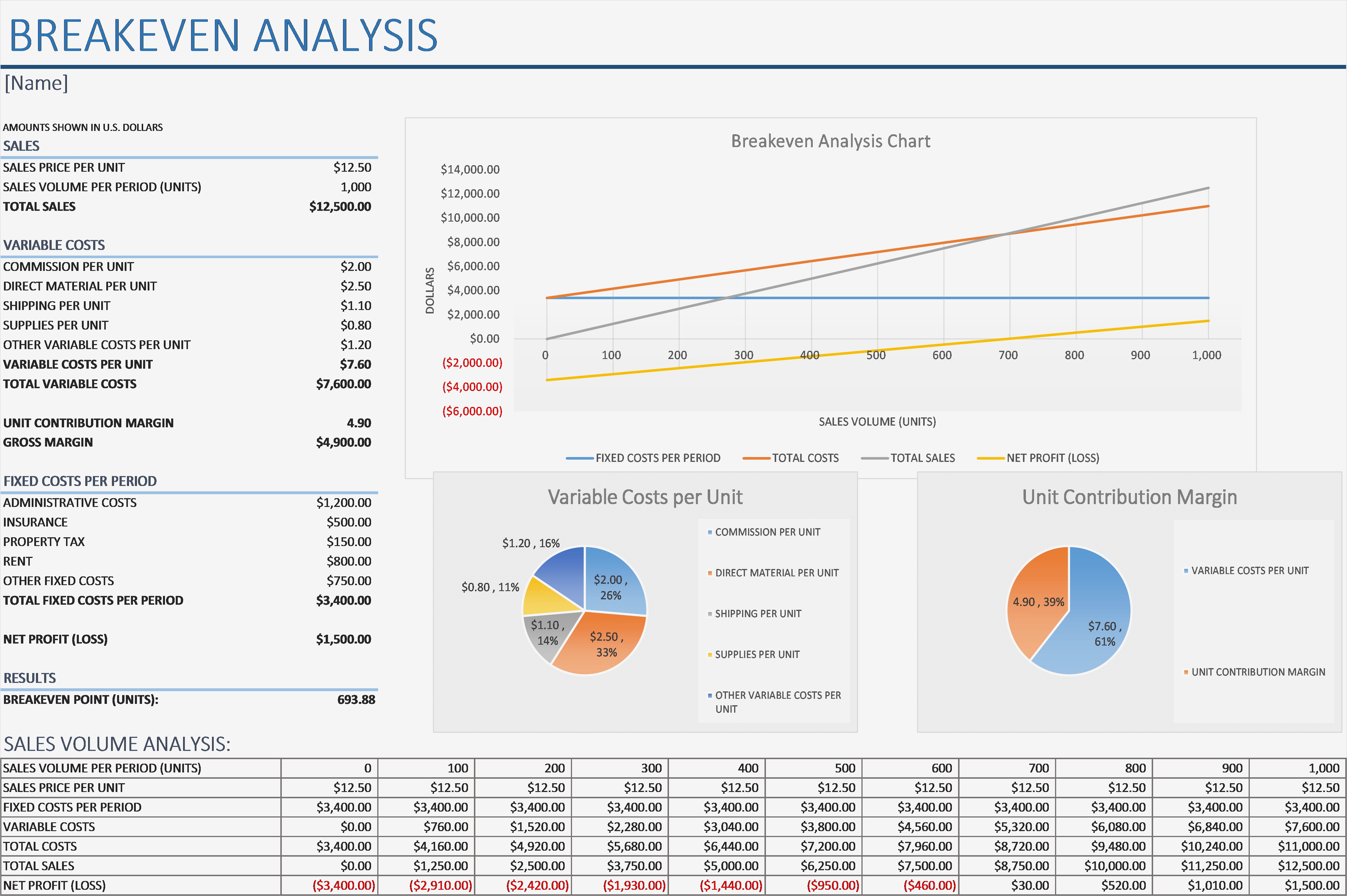Click the Commission Per Unit $2.00 cell
Viewport: 1347px width, 896px height.
(x=355, y=266)
